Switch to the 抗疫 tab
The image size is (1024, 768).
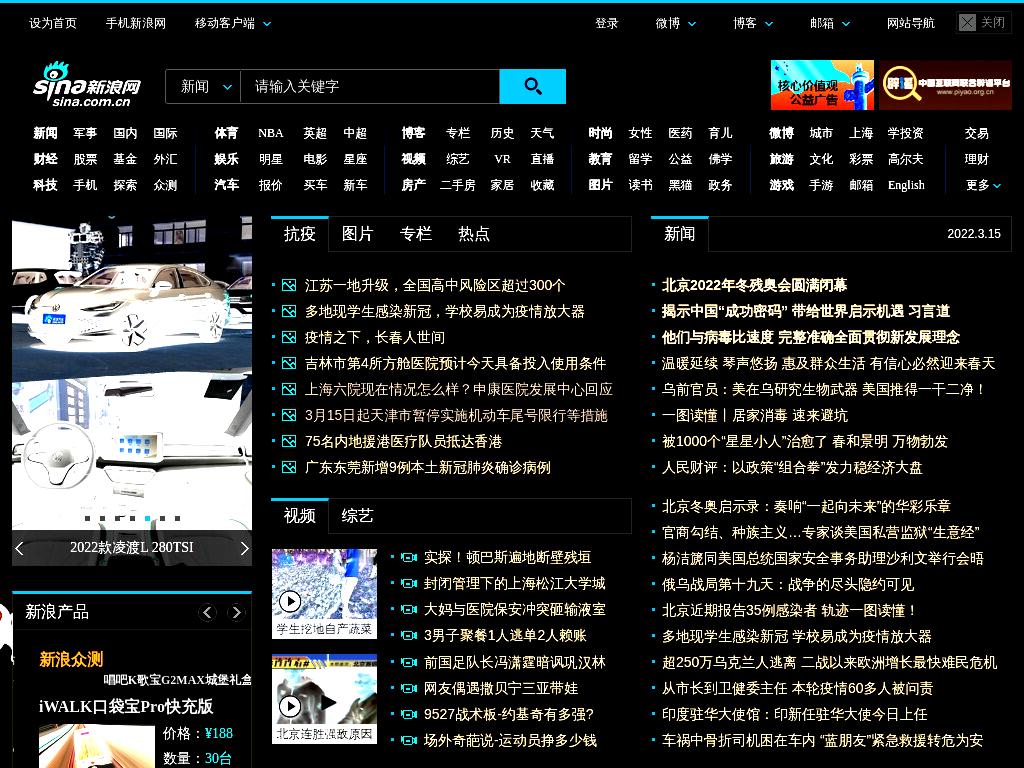click(300, 234)
